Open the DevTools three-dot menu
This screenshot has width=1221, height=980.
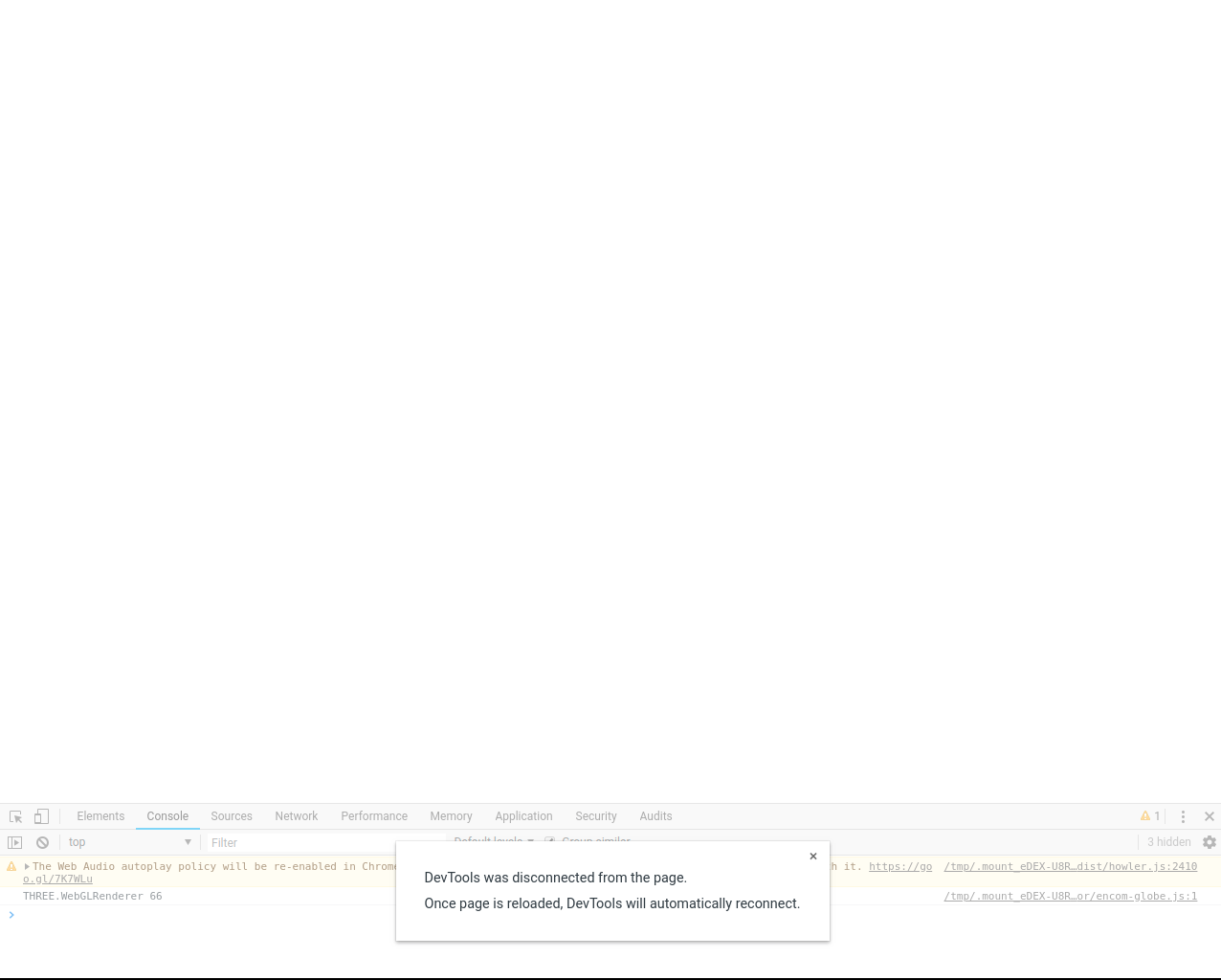click(x=1183, y=816)
